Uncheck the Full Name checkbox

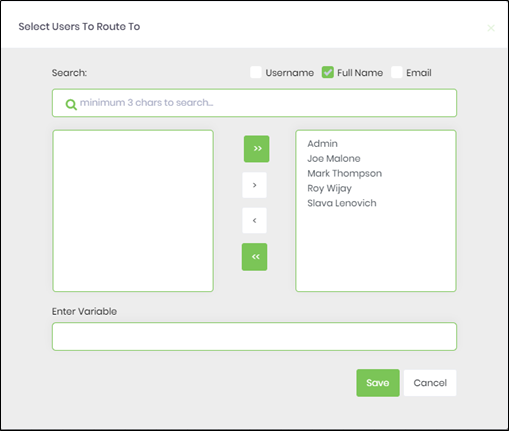tap(328, 72)
